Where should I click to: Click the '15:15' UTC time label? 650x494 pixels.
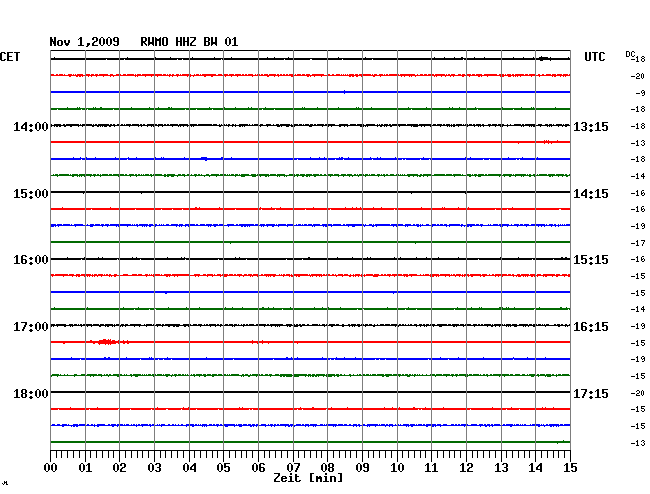(591, 260)
